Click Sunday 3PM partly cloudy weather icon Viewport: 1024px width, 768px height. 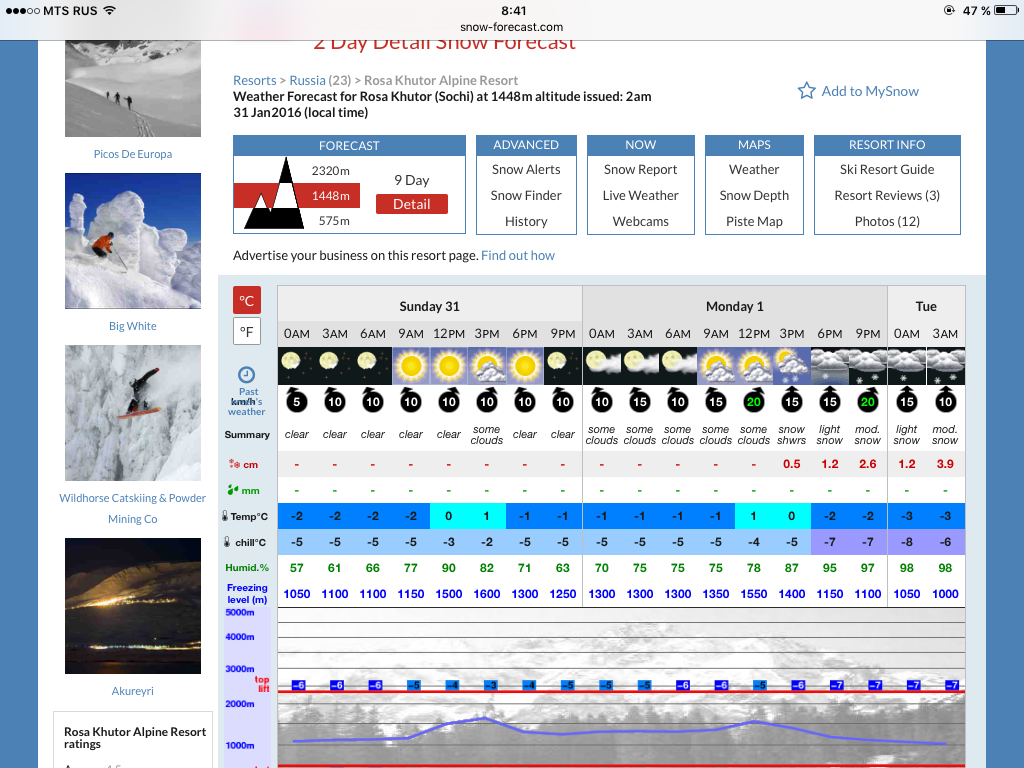pos(487,366)
